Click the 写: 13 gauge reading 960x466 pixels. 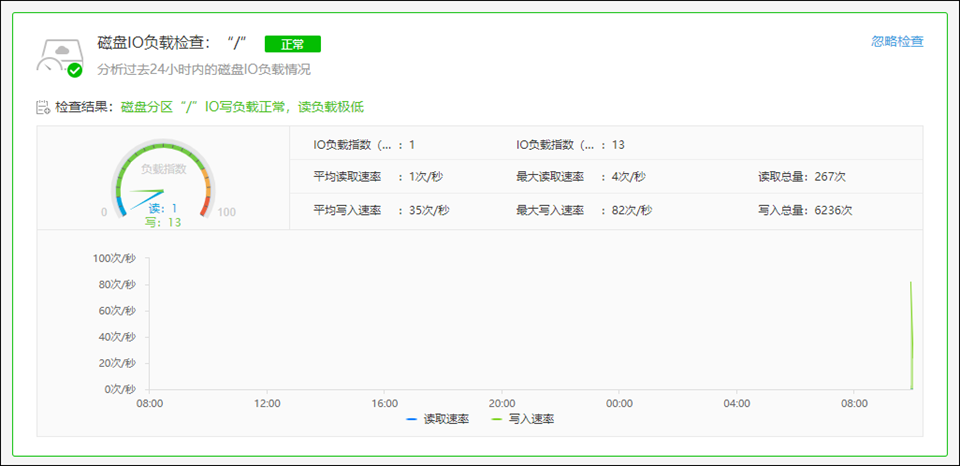point(160,222)
